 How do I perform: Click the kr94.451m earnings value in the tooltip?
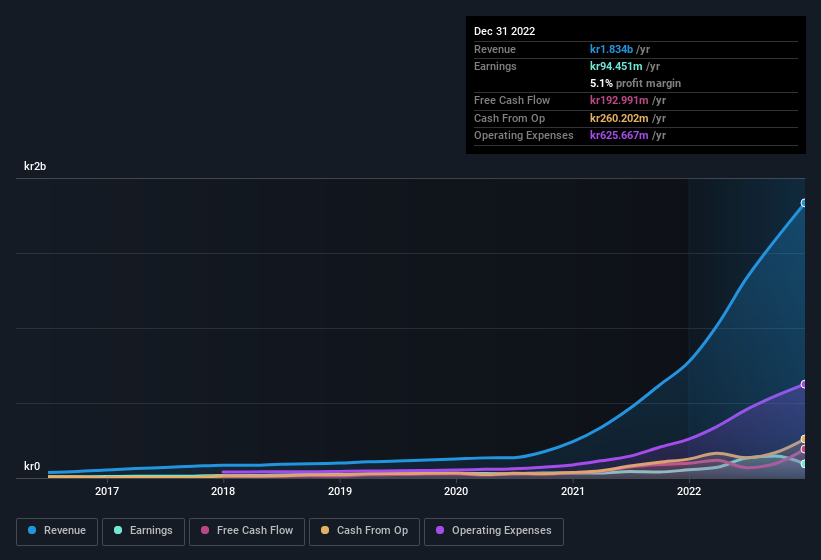click(x=616, y=66)
